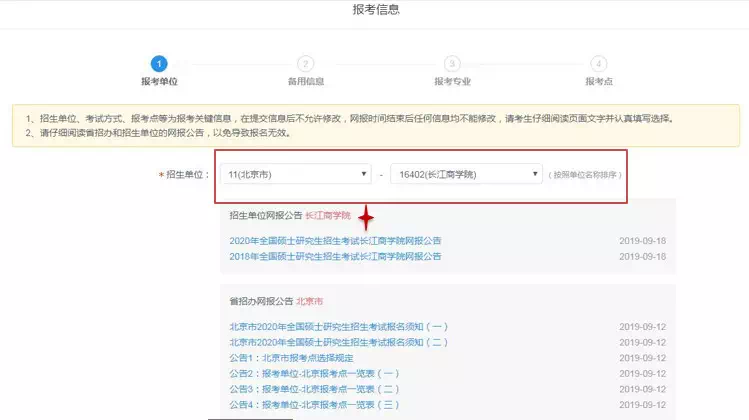This screenshot has width=749, height=420.
Task: Click the step 1 circle icon
Action: (x=159, y=63)
